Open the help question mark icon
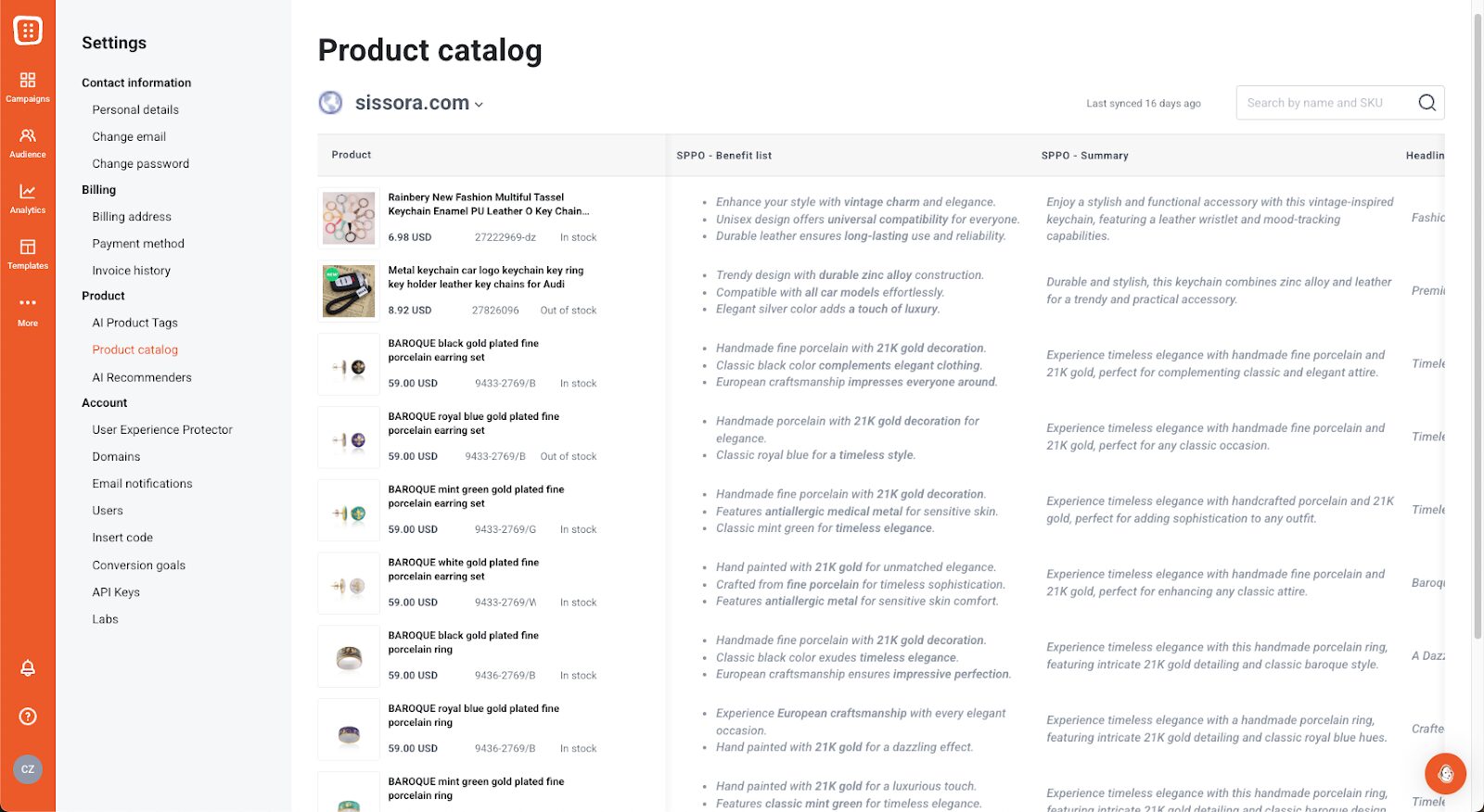The width and height of the screenshot is (1484, 812). tap(28, 717)
